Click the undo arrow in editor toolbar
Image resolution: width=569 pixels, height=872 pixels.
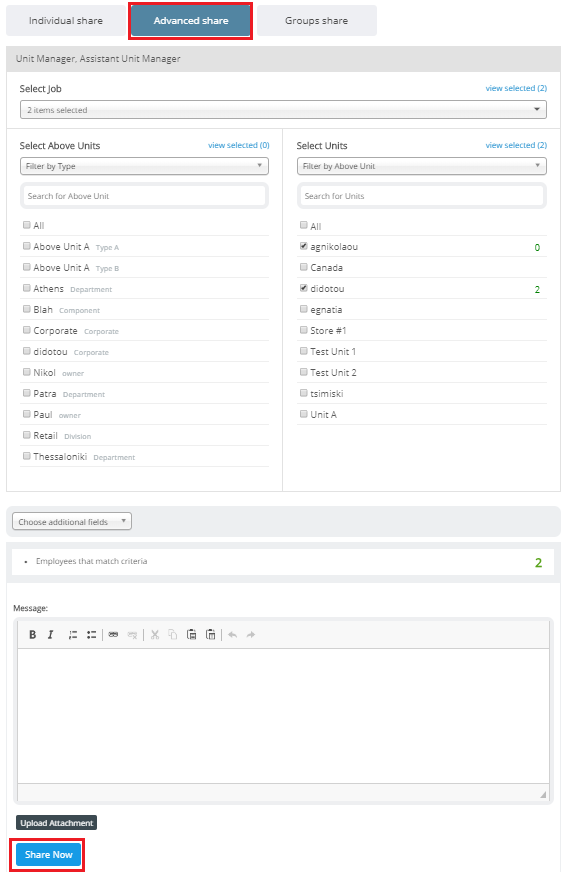click(x=232, y=635)
